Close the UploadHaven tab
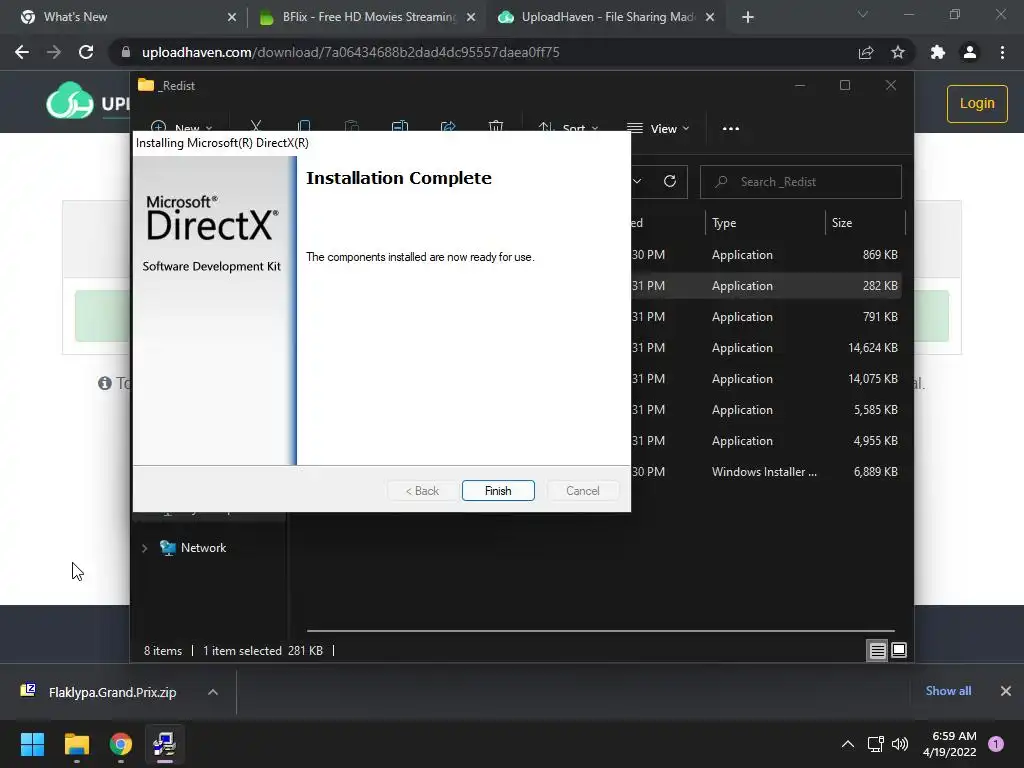The image size is (1024, 768). click(710, 17)
